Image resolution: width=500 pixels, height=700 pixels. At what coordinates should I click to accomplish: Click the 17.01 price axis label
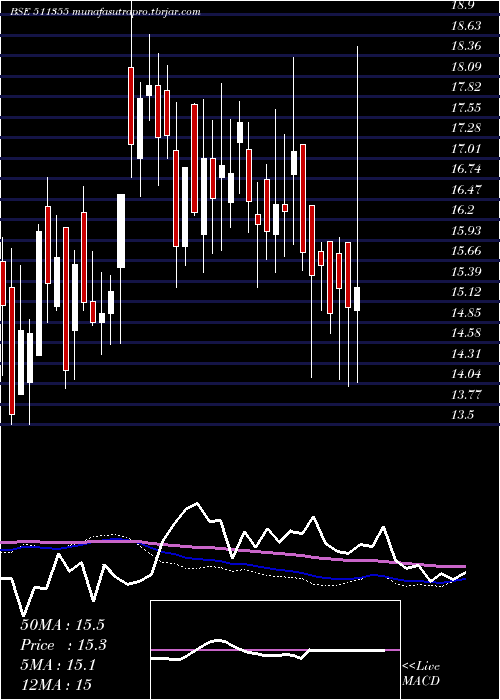click(x=466, y=148)
